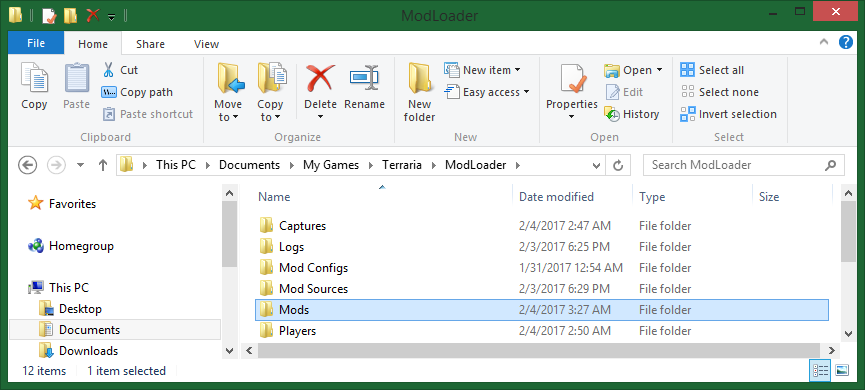Click Documents in the address bar
The height and width of the screenshot is (390, 865).
point(249,164)
